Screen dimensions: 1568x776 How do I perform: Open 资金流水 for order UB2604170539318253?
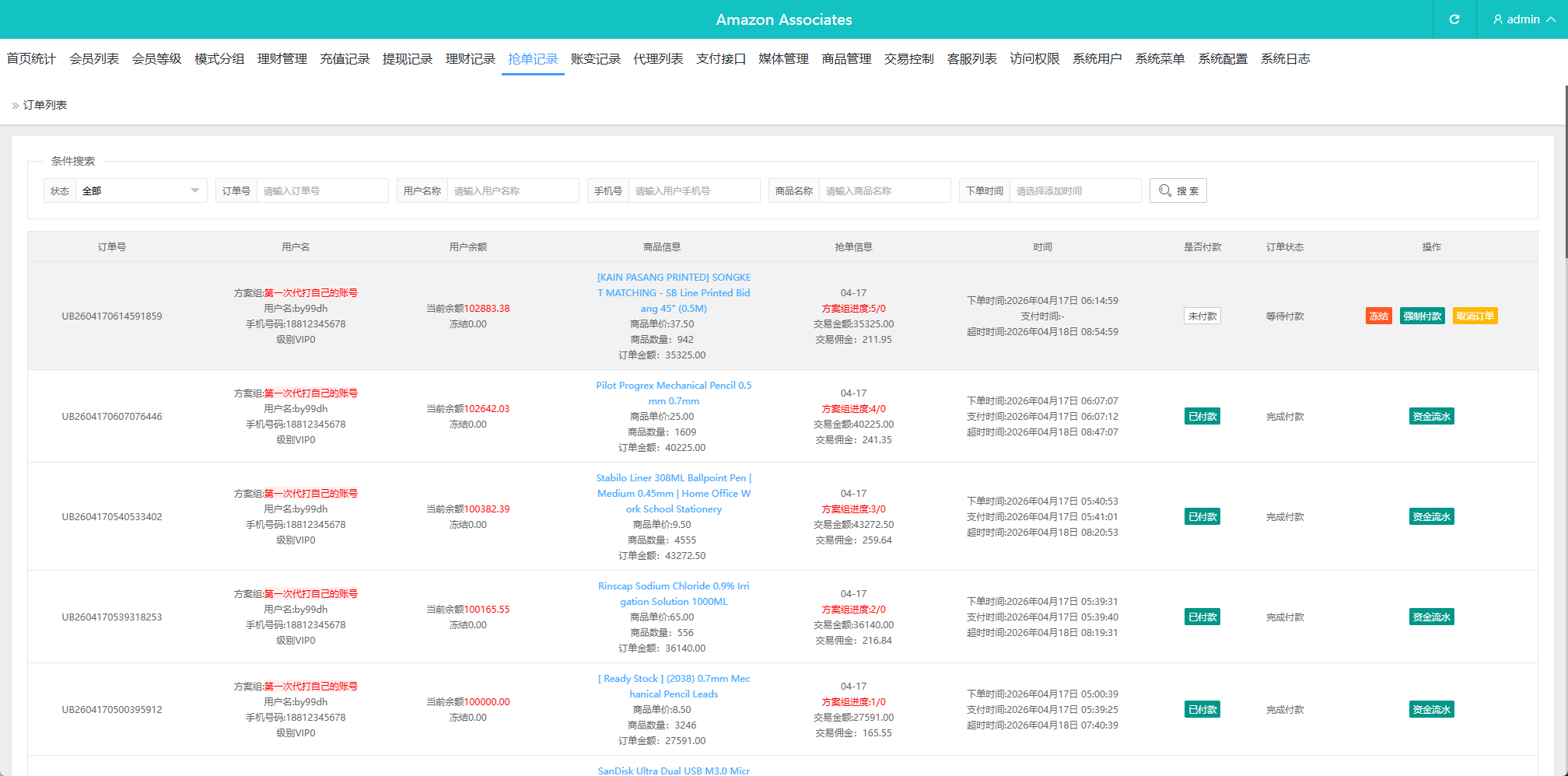tap(1431, 617)
